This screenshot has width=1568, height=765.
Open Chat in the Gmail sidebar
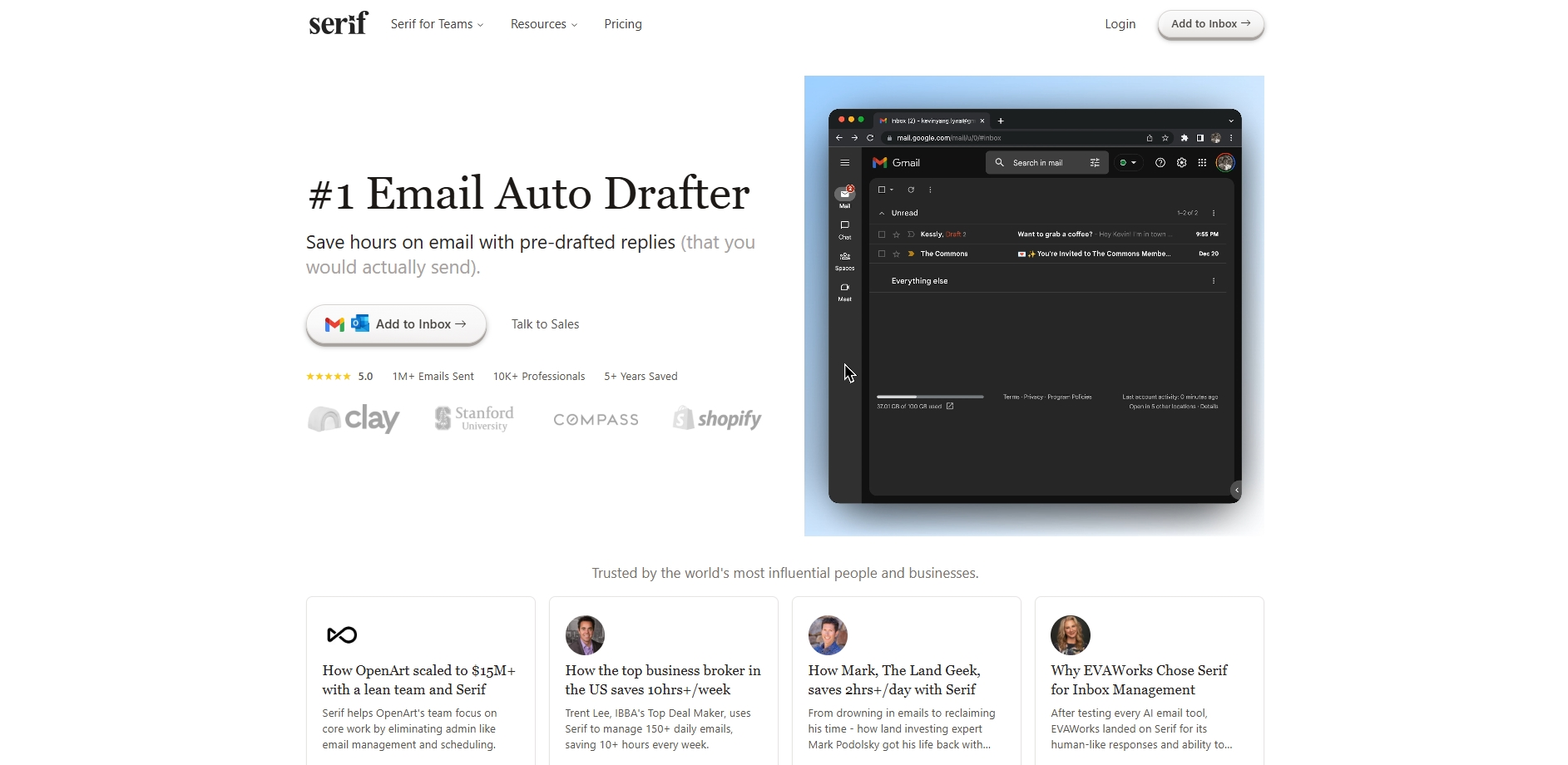click(x=844, y=229)
